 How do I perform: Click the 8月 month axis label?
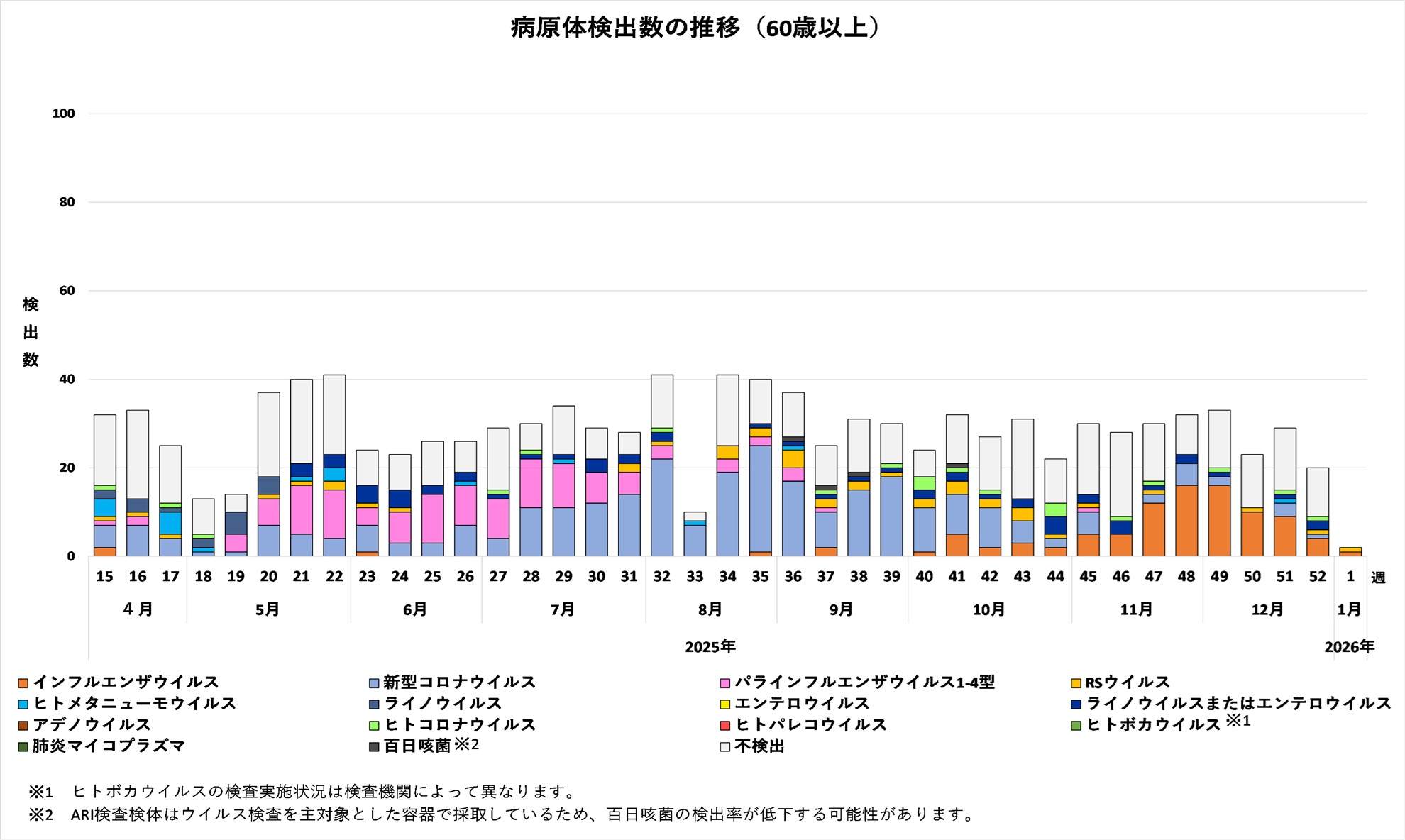pyautogui.click(x=710, y=609)
